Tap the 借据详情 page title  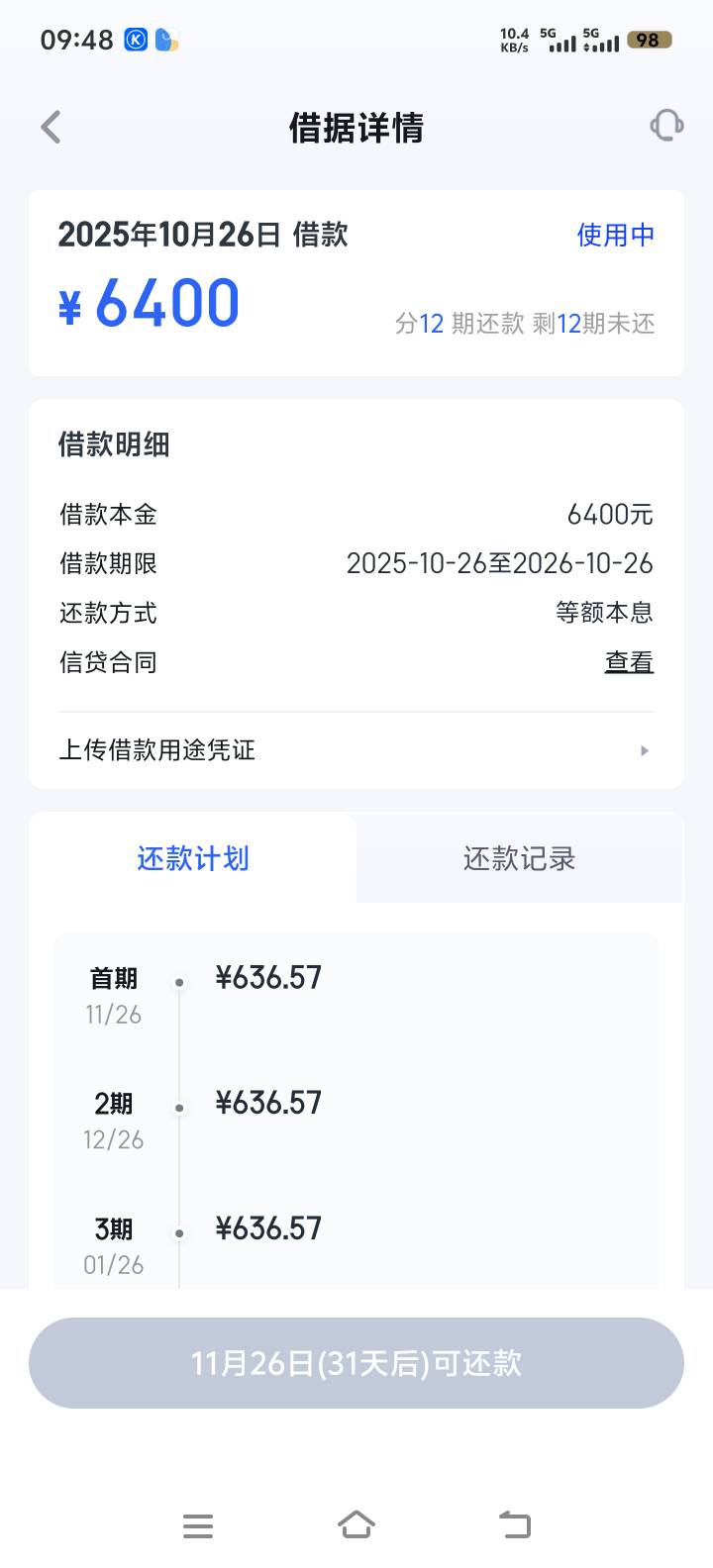pos(356,128)
